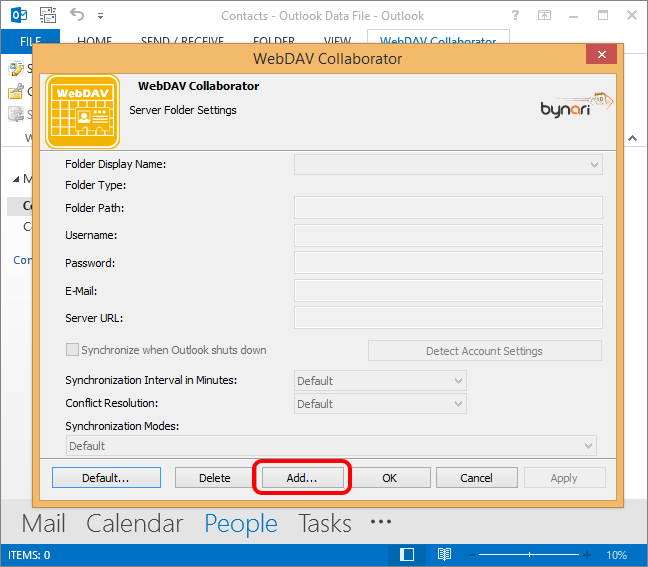The height and width of the screenshot is (567, 648).
Task: Switch to Normal view status bar icon
Action: click(407, 555)
